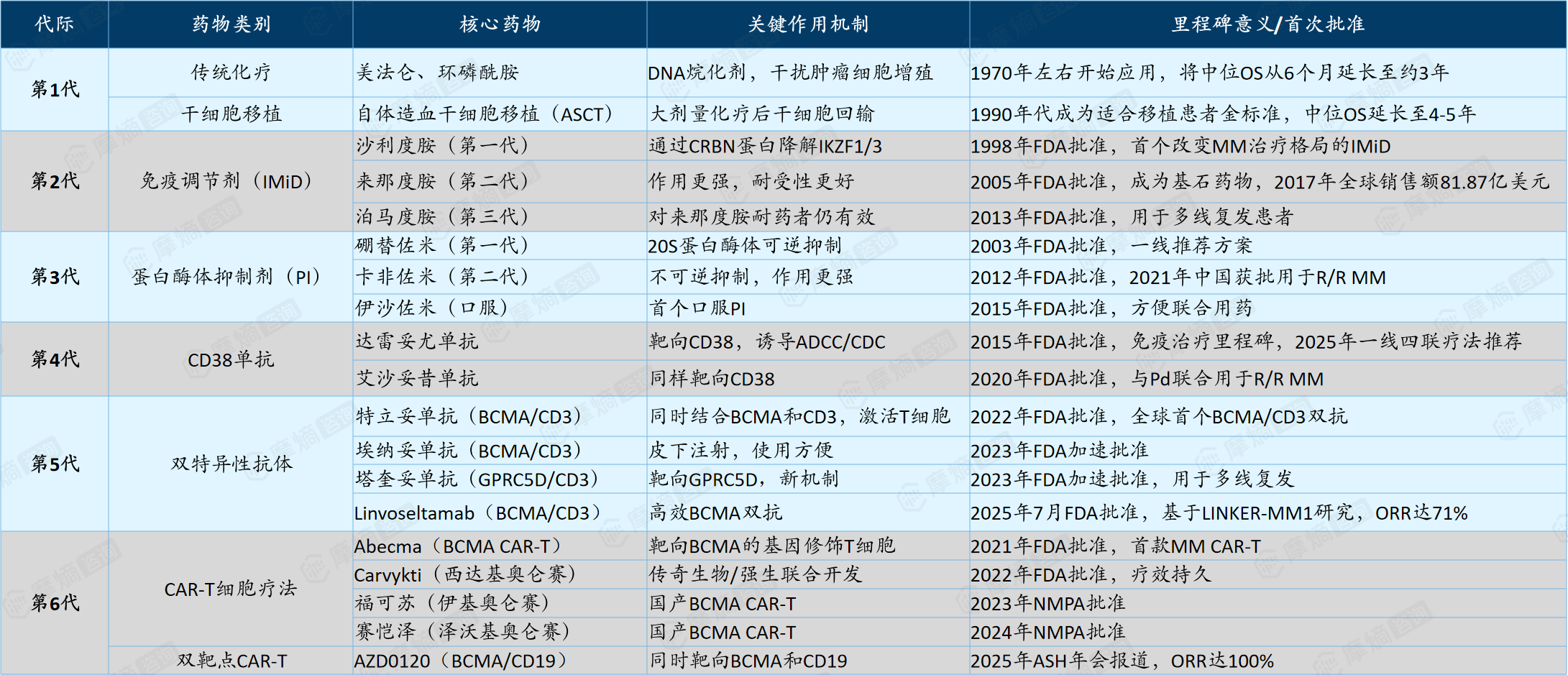Click the 蛋白酶体抑制剂（PI）cell

tap(231, 277)
